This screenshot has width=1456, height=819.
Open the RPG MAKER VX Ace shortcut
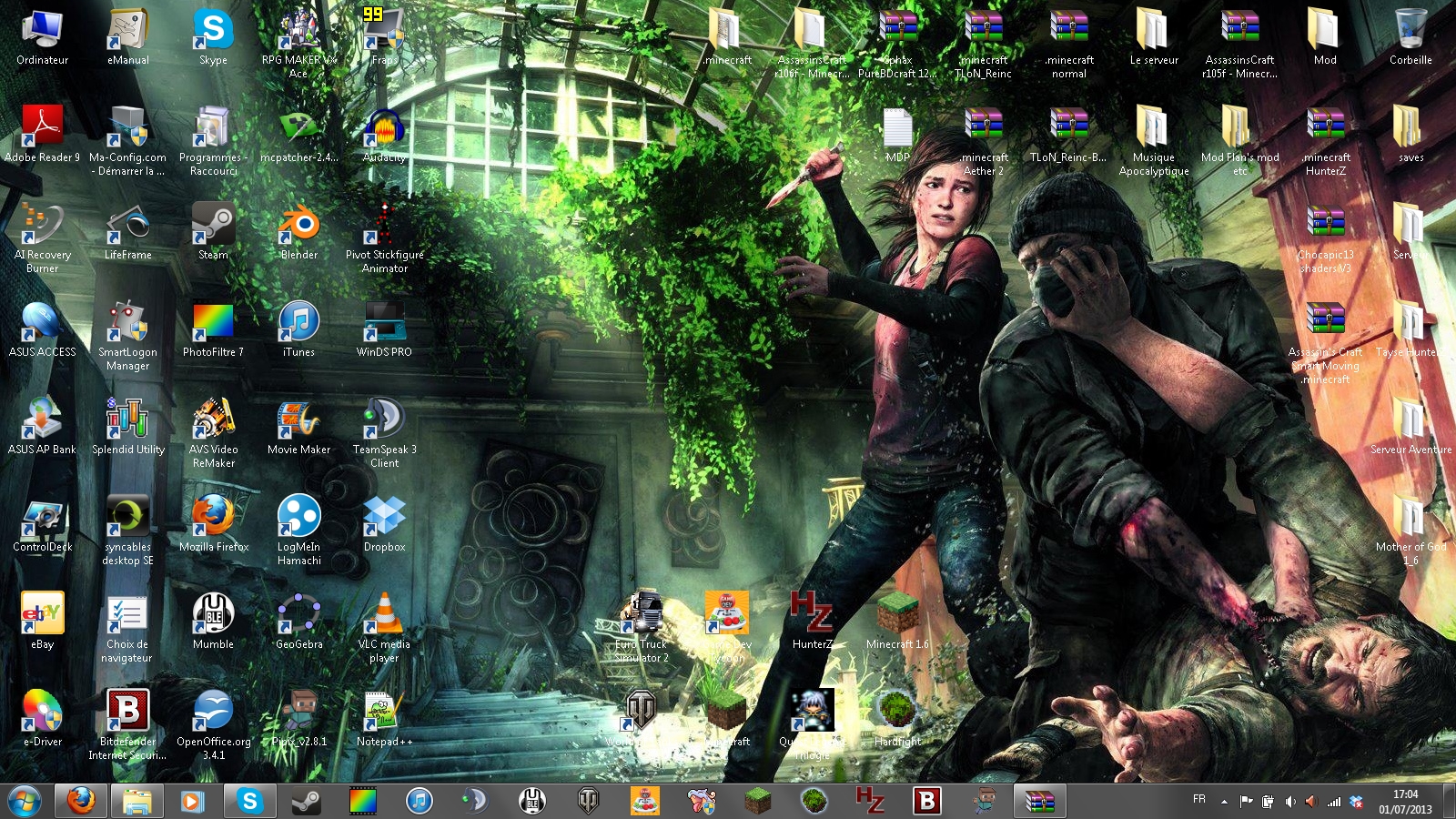pos(298,43)
